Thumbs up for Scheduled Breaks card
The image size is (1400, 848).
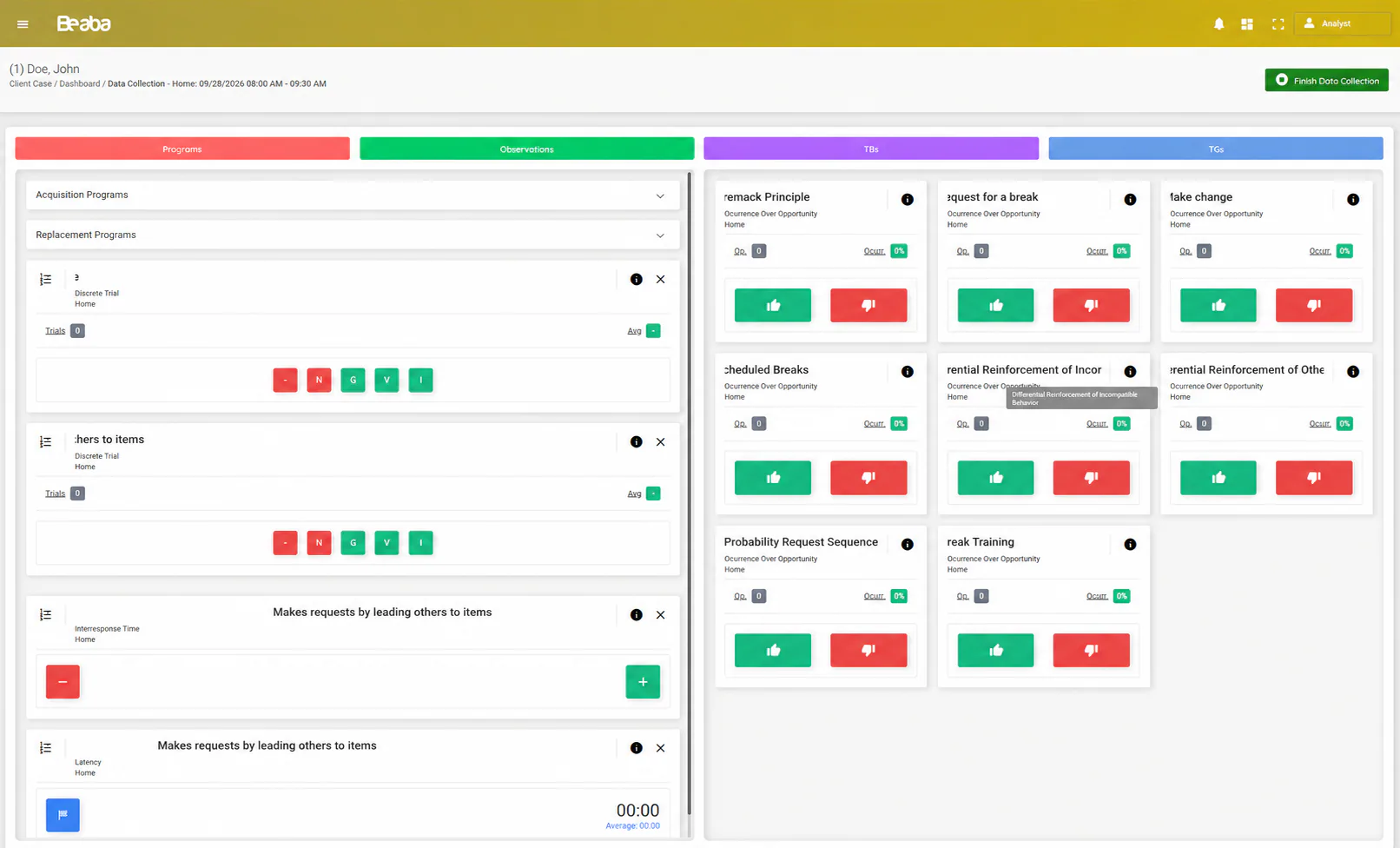point(773,478)
